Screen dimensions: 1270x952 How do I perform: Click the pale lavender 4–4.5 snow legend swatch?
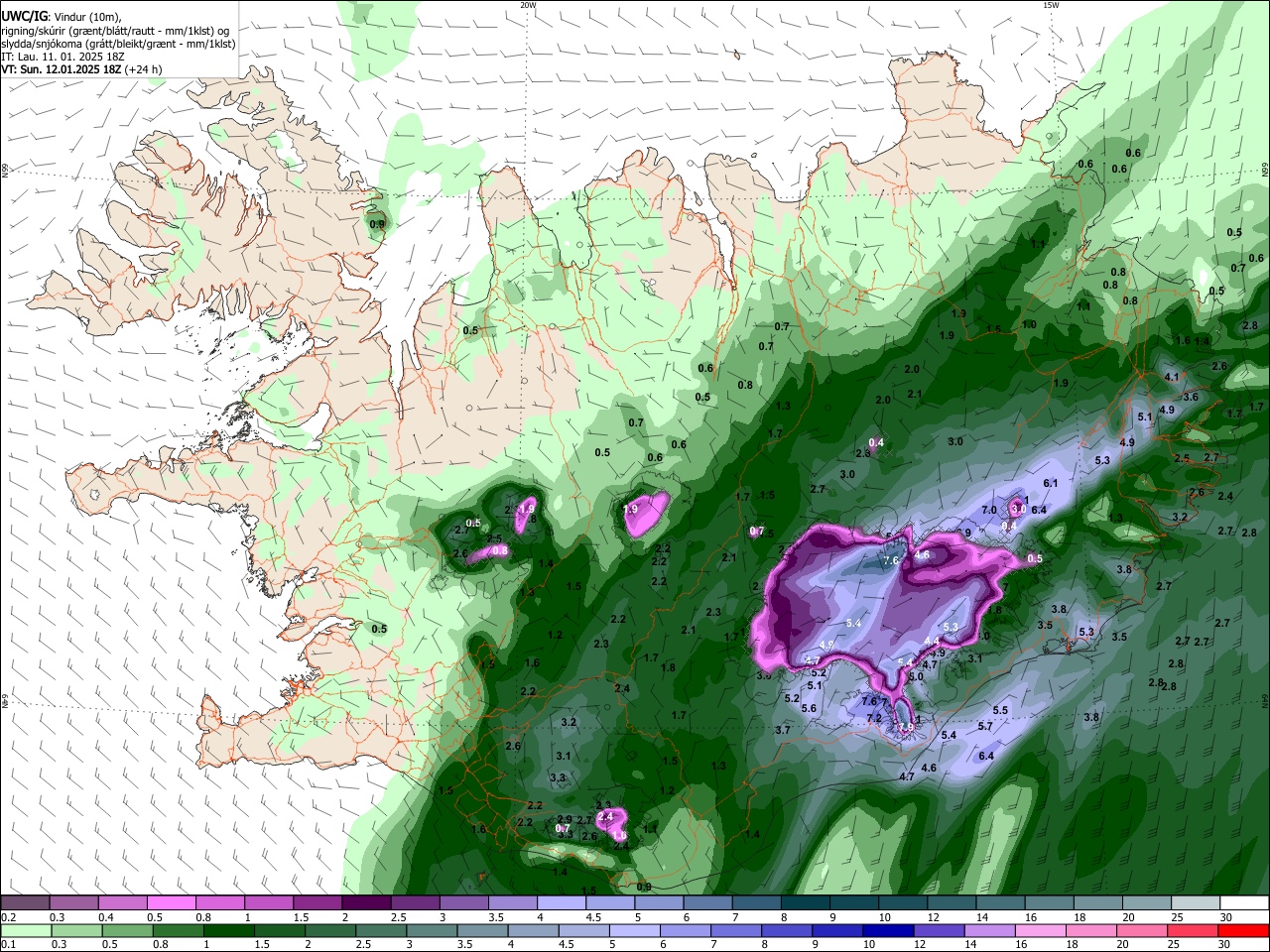point(562,903)
